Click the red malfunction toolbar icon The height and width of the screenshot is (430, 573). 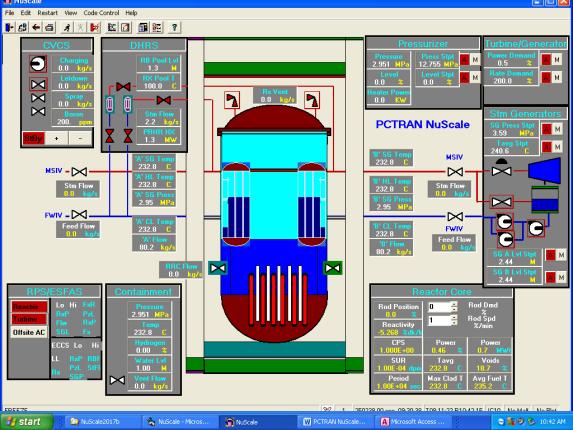(95, 27)
